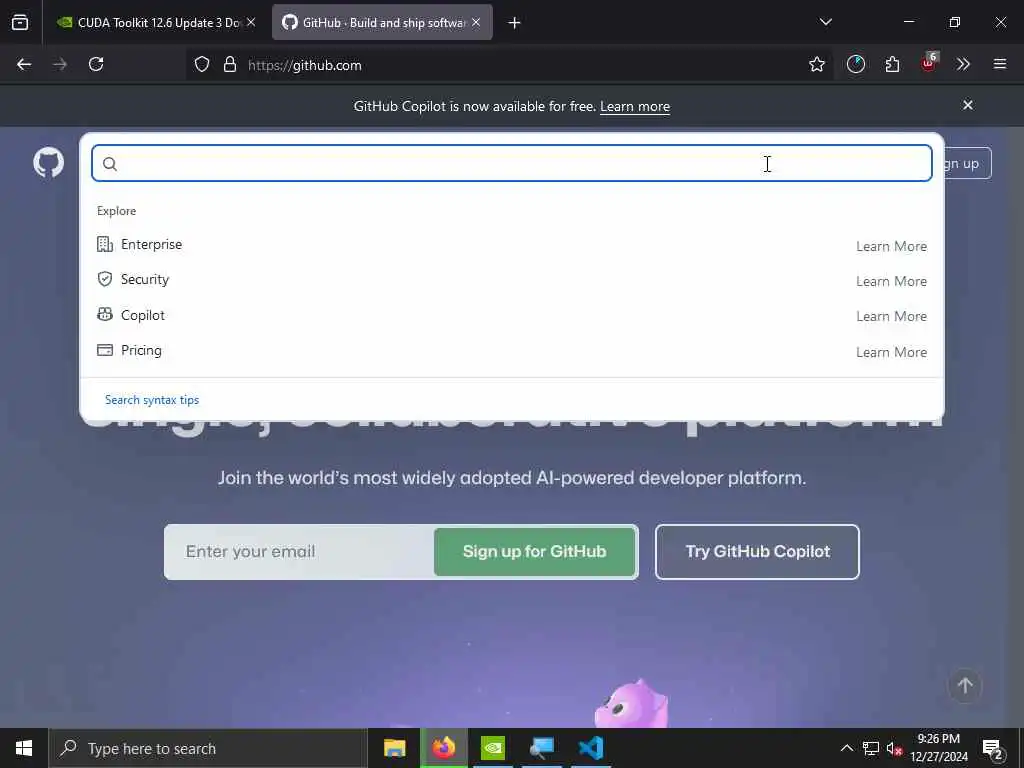1024x768 pixels.
Task: Open the Firefox application menu
Action: coord(1000,65)
